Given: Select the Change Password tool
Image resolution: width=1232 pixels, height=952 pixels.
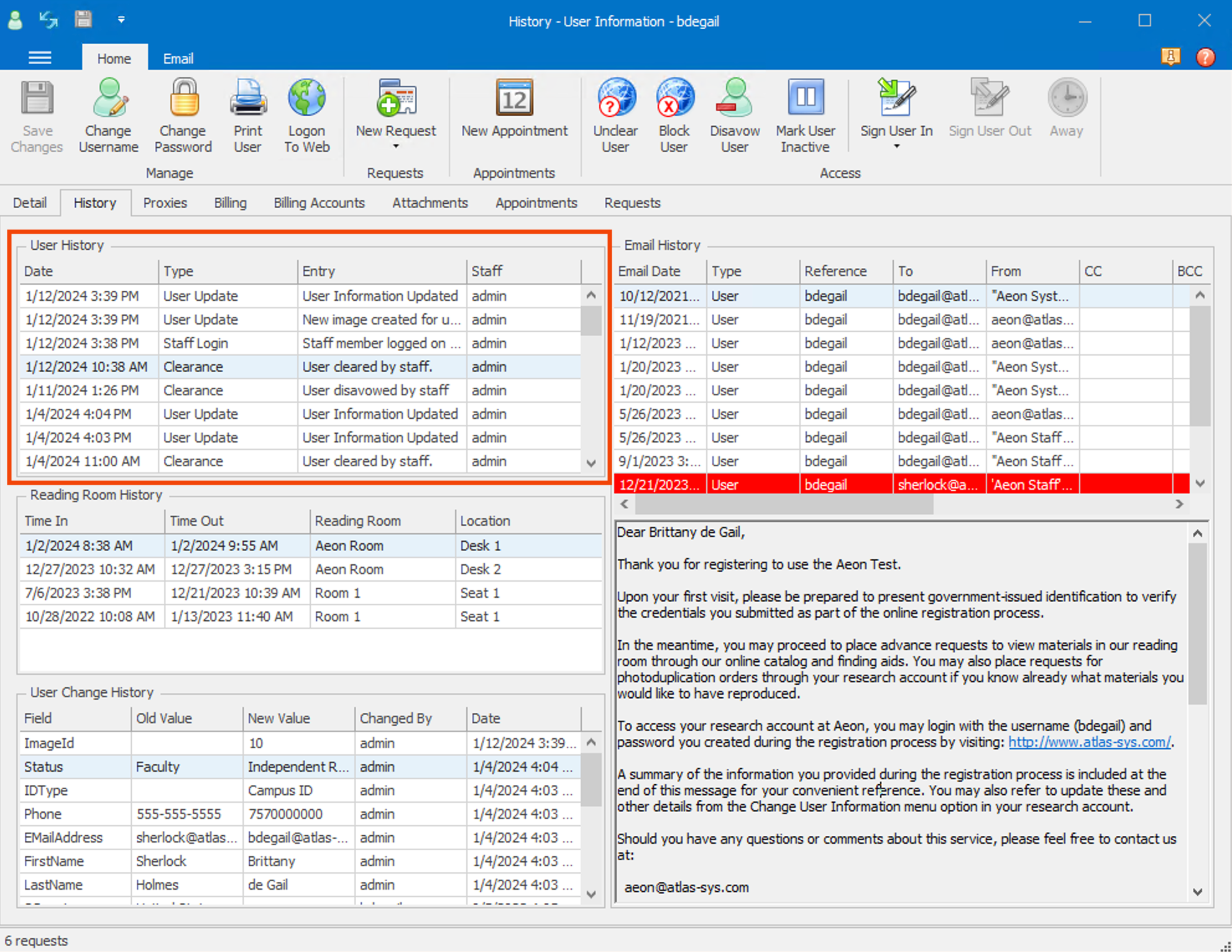Looking at the screenshot, I should pyautogui.click(x=183, y=115).
